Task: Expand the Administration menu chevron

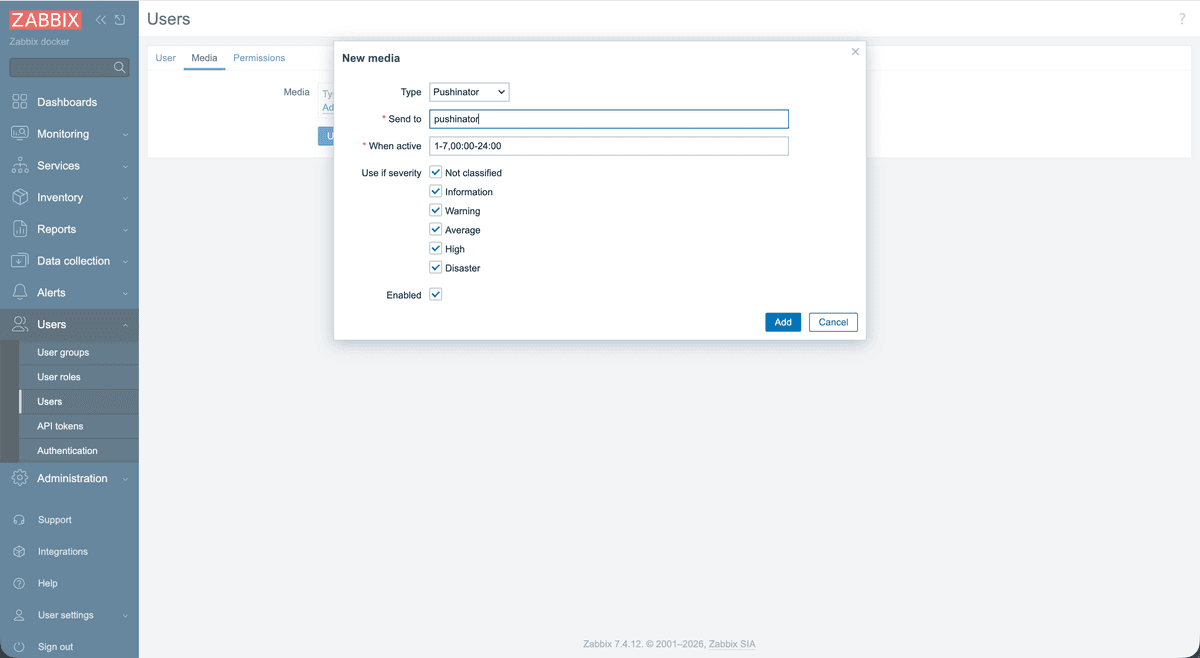Action: [125, 479]
